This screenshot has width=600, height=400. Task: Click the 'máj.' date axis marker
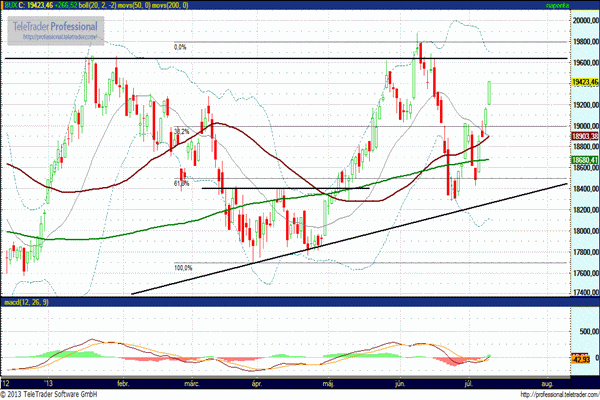click(328, 384)
